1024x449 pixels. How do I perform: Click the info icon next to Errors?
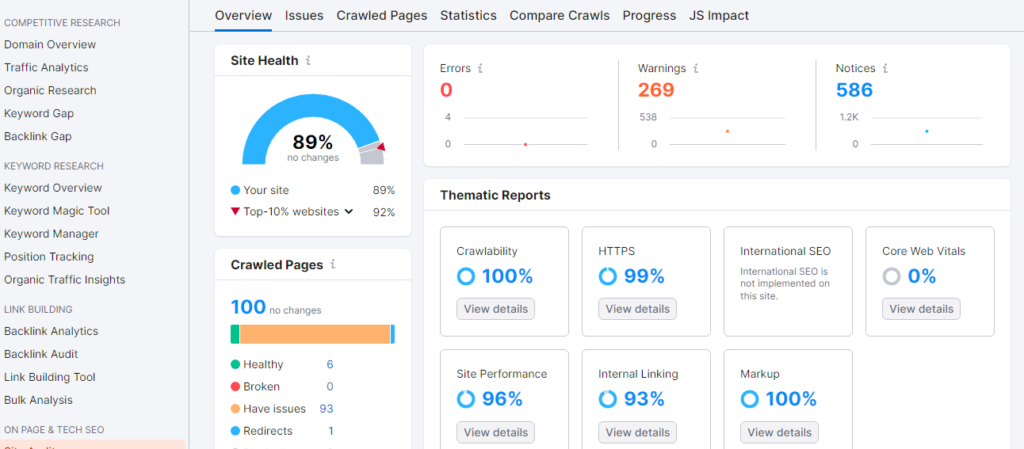tap(480, 68)
